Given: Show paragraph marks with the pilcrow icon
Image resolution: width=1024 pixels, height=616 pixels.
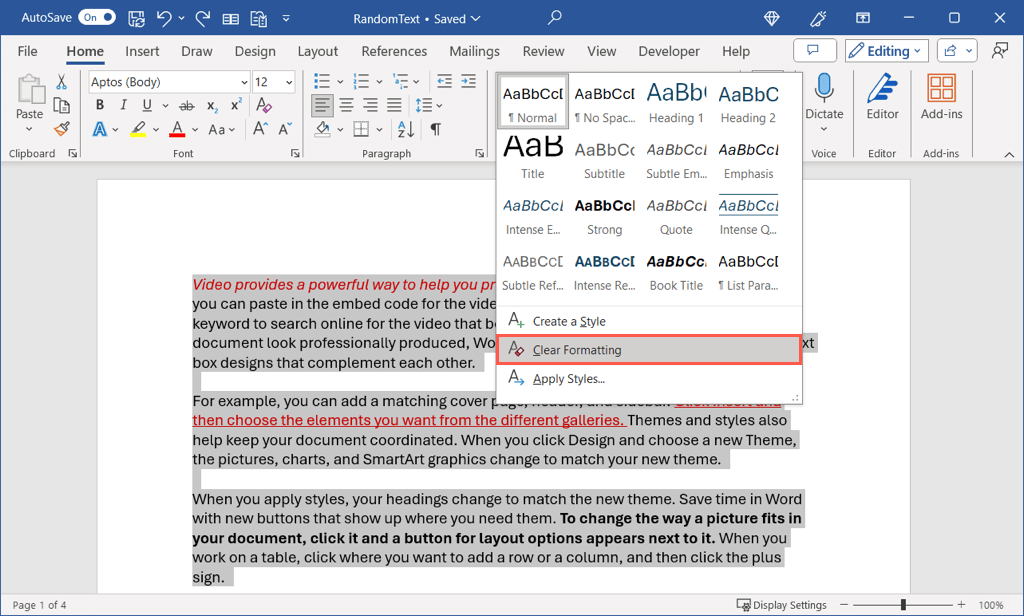Looking at the screenshot, I should 435,129.
